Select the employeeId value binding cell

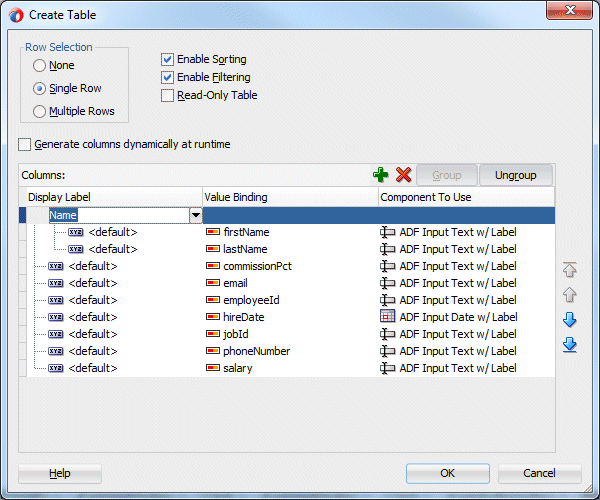(x=290, y=300)
